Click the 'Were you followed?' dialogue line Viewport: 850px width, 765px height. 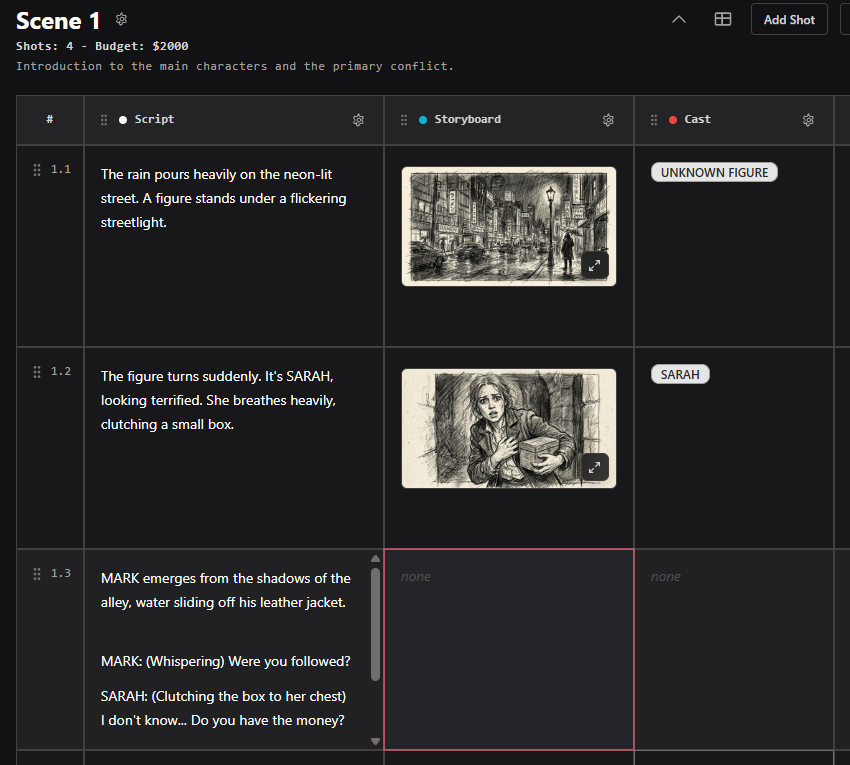coord(226,661)
